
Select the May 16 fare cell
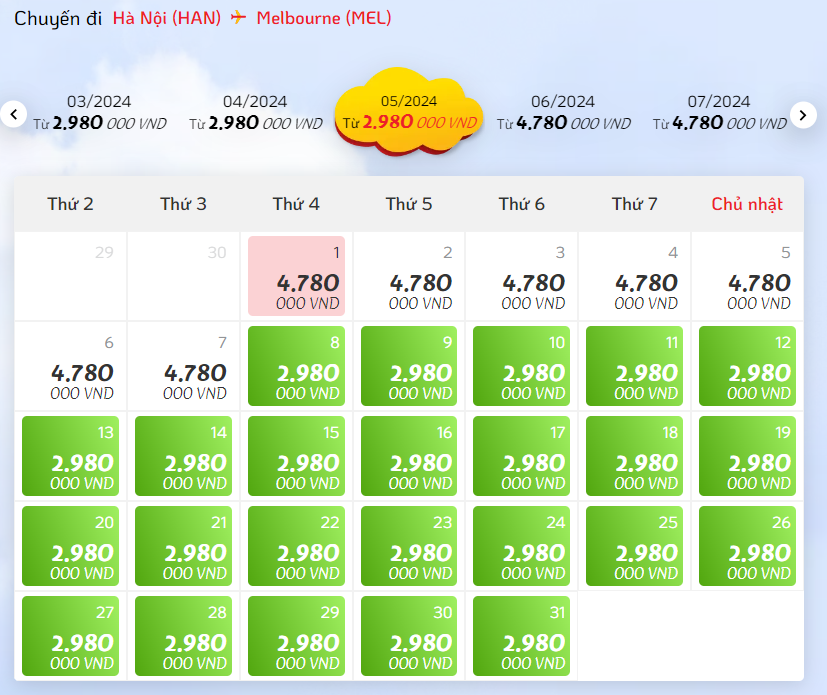(x=409, y=456)
